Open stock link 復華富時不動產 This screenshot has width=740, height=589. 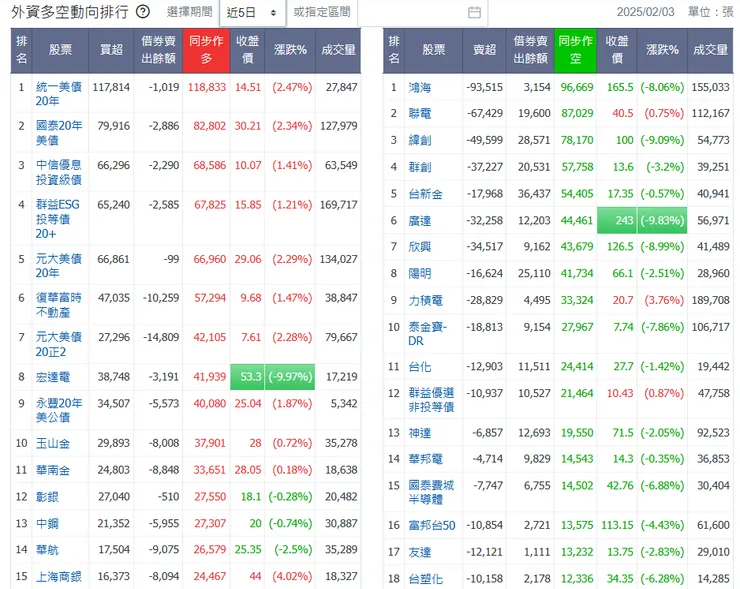59,305
